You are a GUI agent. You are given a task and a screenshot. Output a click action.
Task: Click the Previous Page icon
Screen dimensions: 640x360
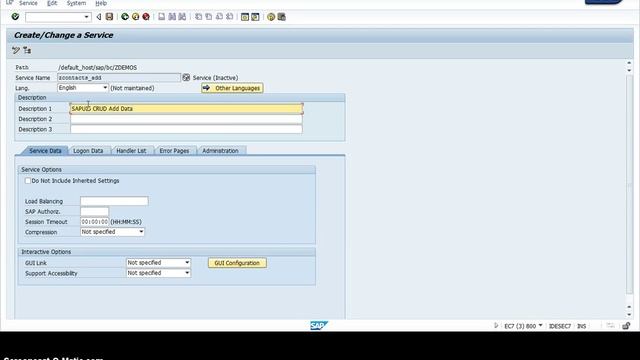point(209,17)
